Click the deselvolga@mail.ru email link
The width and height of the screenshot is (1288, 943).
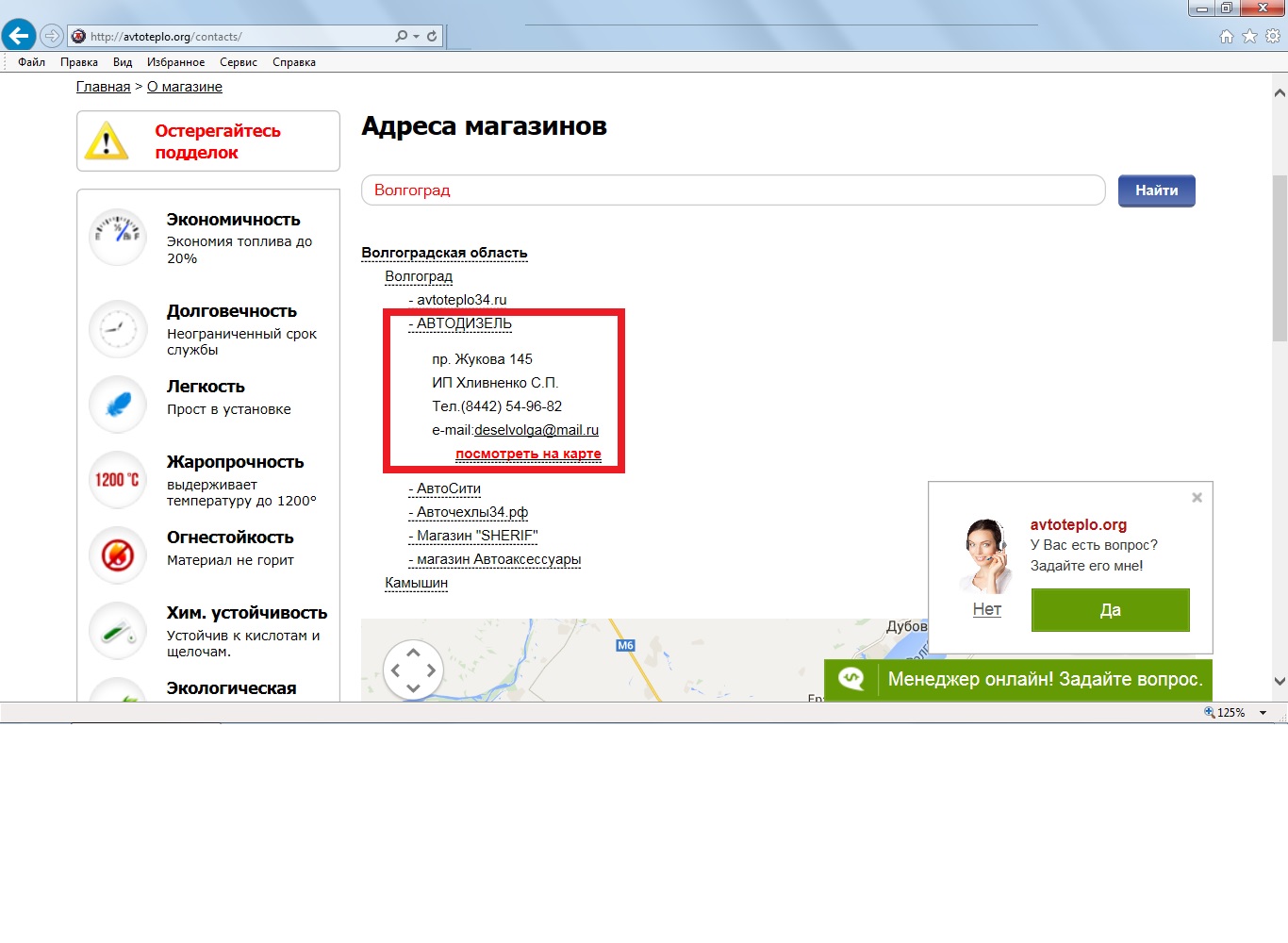pyautogui.click(x=537, y=430)
